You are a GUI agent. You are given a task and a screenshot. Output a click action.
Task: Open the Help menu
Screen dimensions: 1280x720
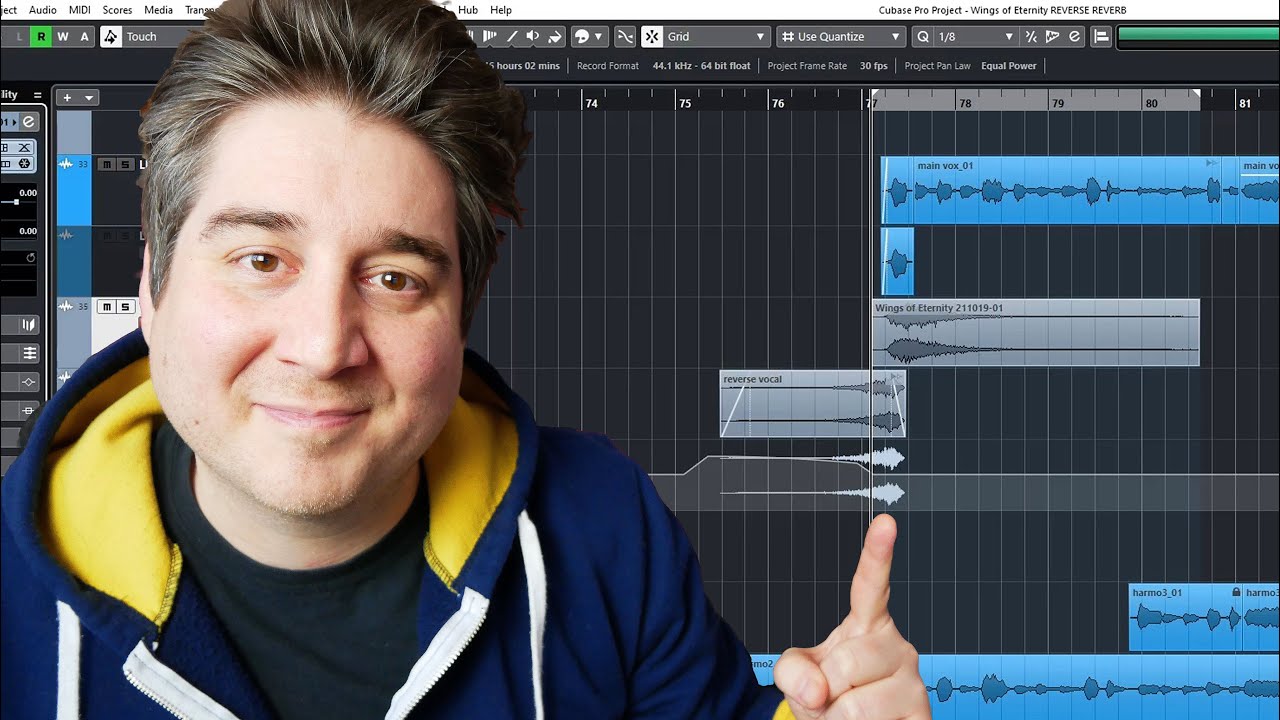coord(501,9)
